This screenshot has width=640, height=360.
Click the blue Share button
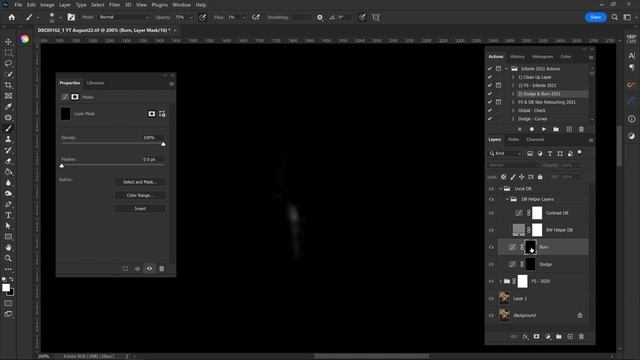[x=596, y=17]
